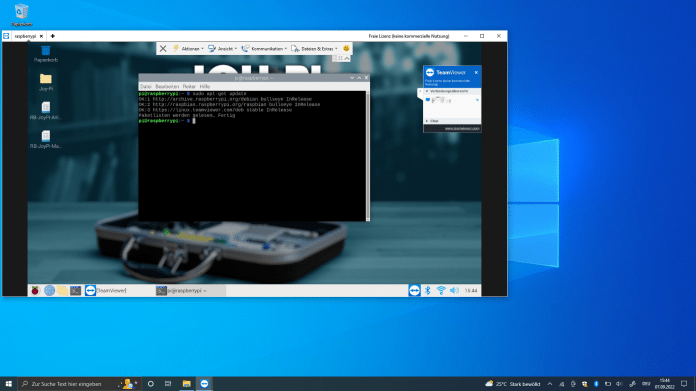The image size is (696, 391).
Task: Open the Hilfe menu in the terminal
Action: (205, 87)
